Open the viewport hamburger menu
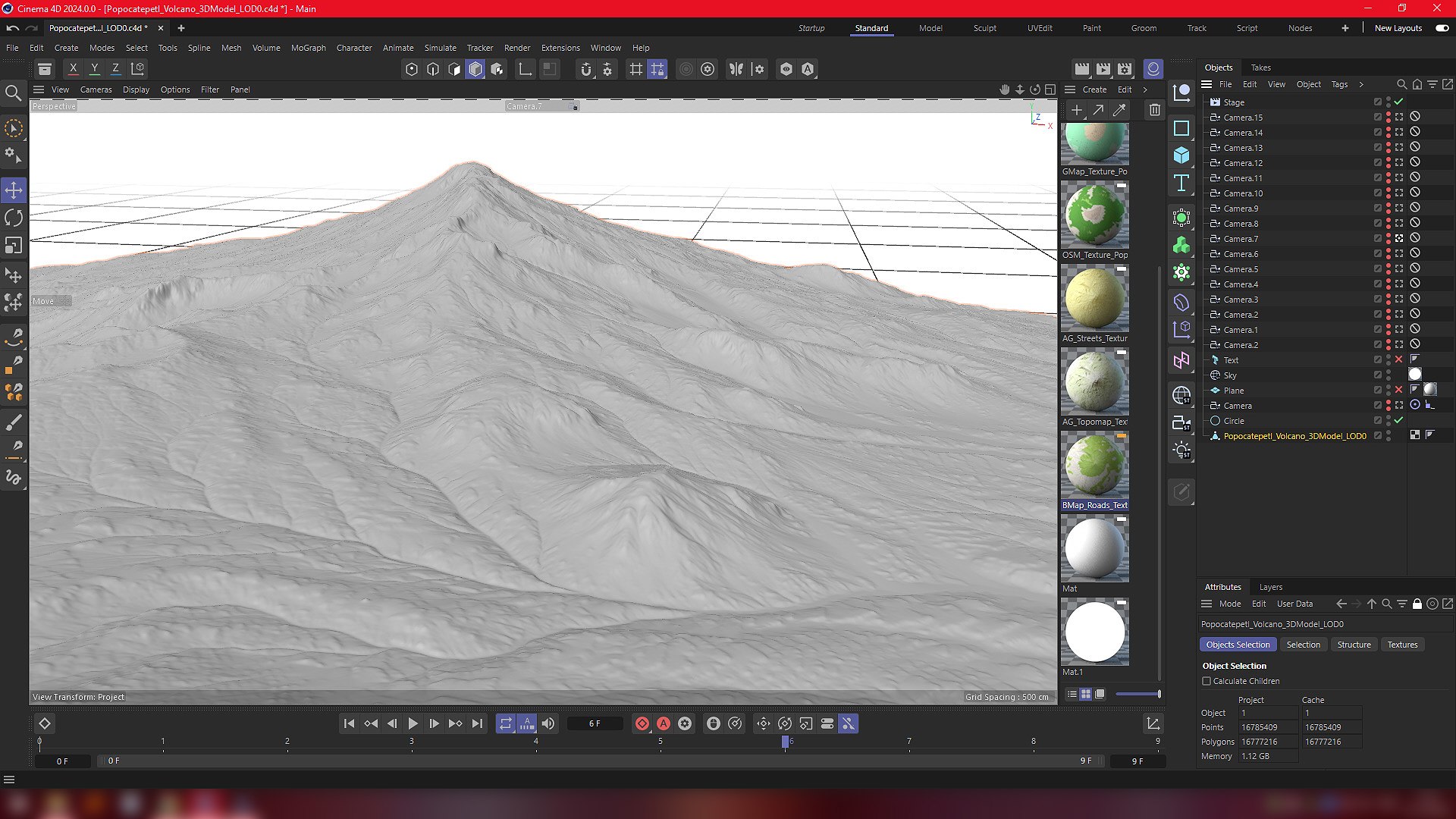This screenshot has height=819, width=1456. pyautogui.click(x=39, y=89)
